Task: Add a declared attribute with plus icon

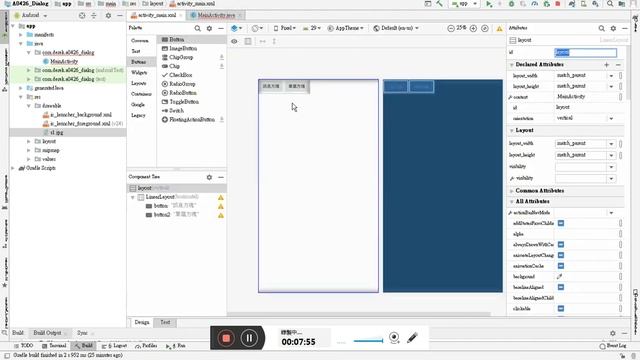Action: (x=607, y=65)
